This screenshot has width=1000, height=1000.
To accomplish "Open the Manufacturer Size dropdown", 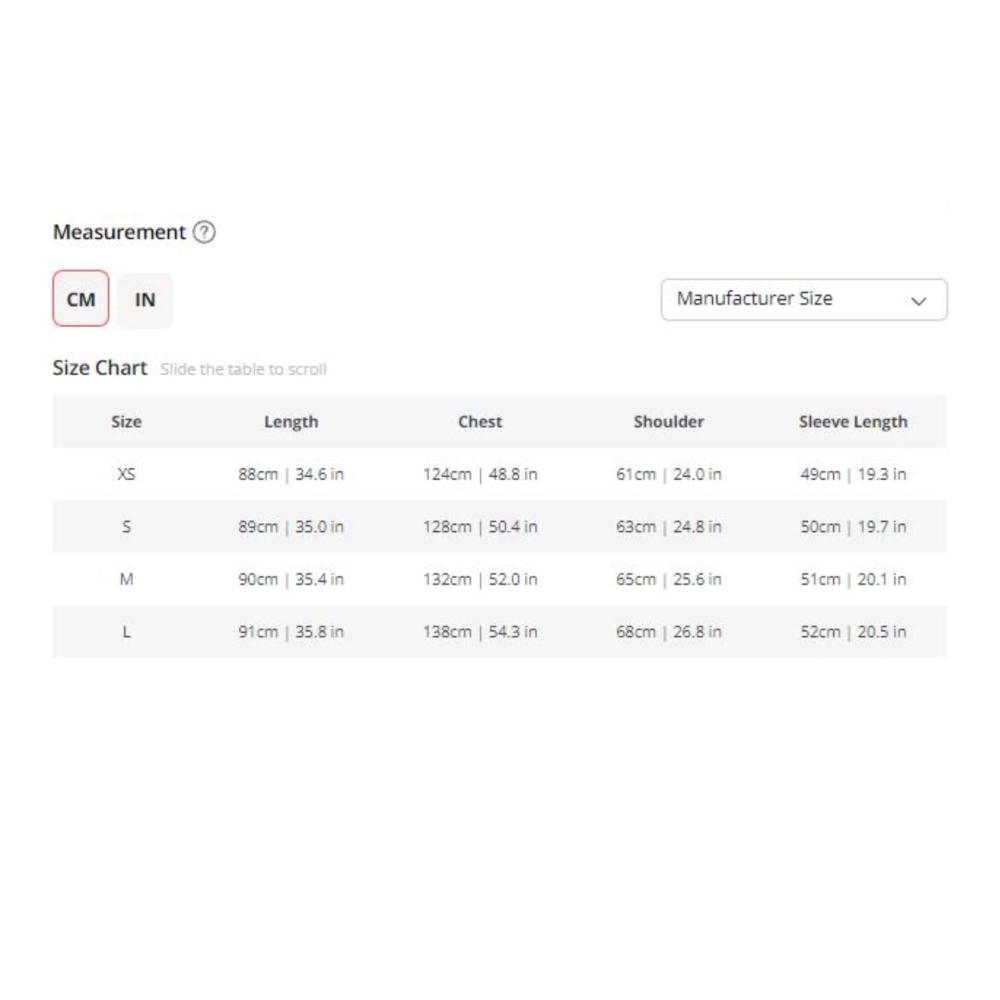I will point(803,299).
